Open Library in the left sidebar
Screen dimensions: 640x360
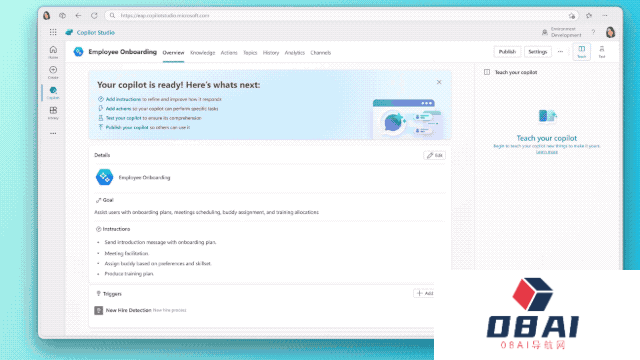click(x=53, y=113)
